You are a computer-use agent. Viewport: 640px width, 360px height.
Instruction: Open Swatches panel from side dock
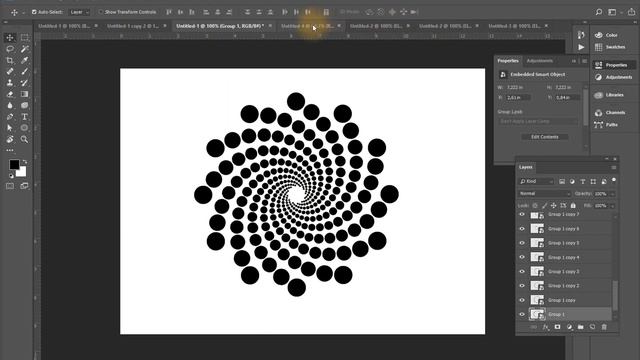pos(611,47)
